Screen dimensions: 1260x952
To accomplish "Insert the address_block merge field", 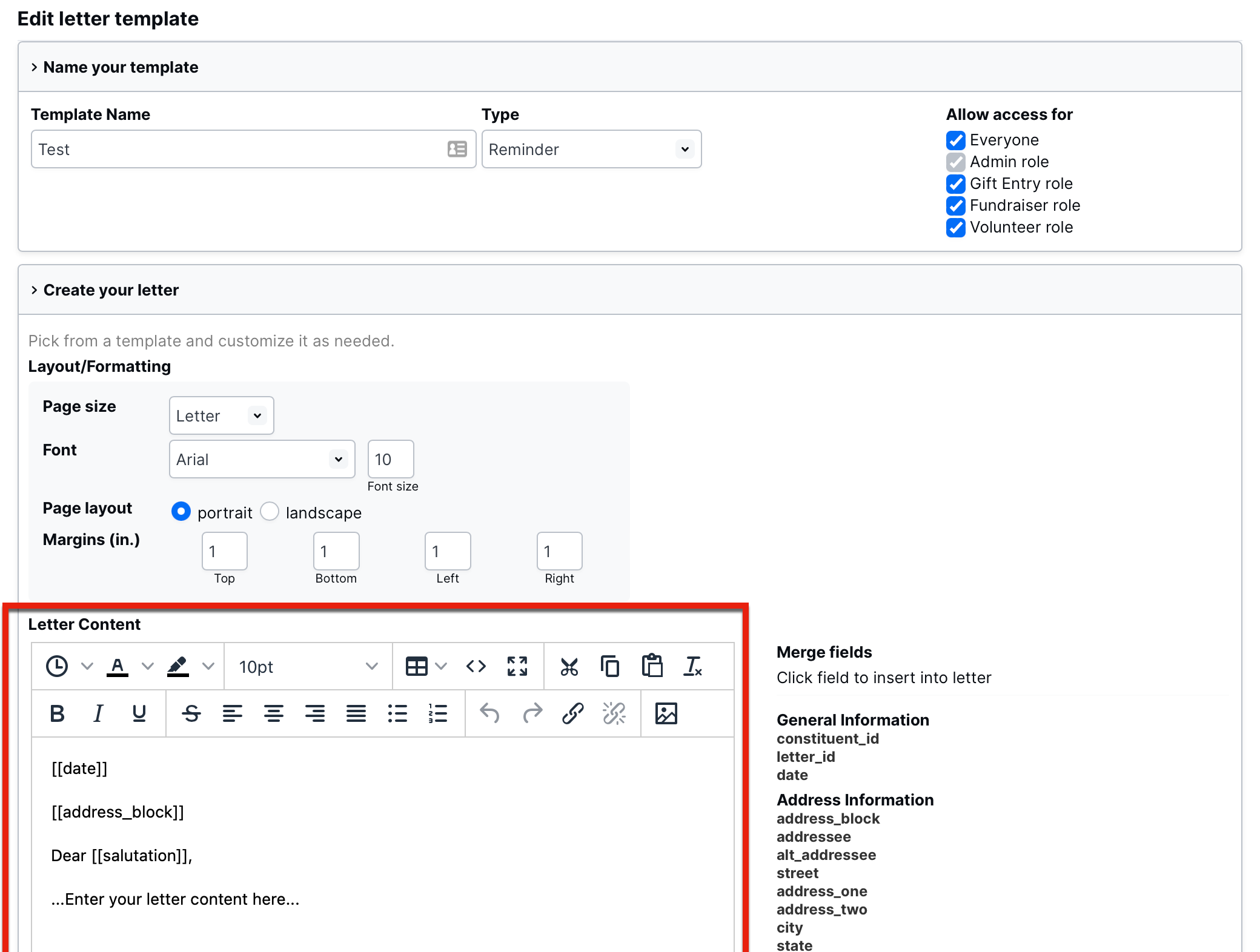I will 827,819.
